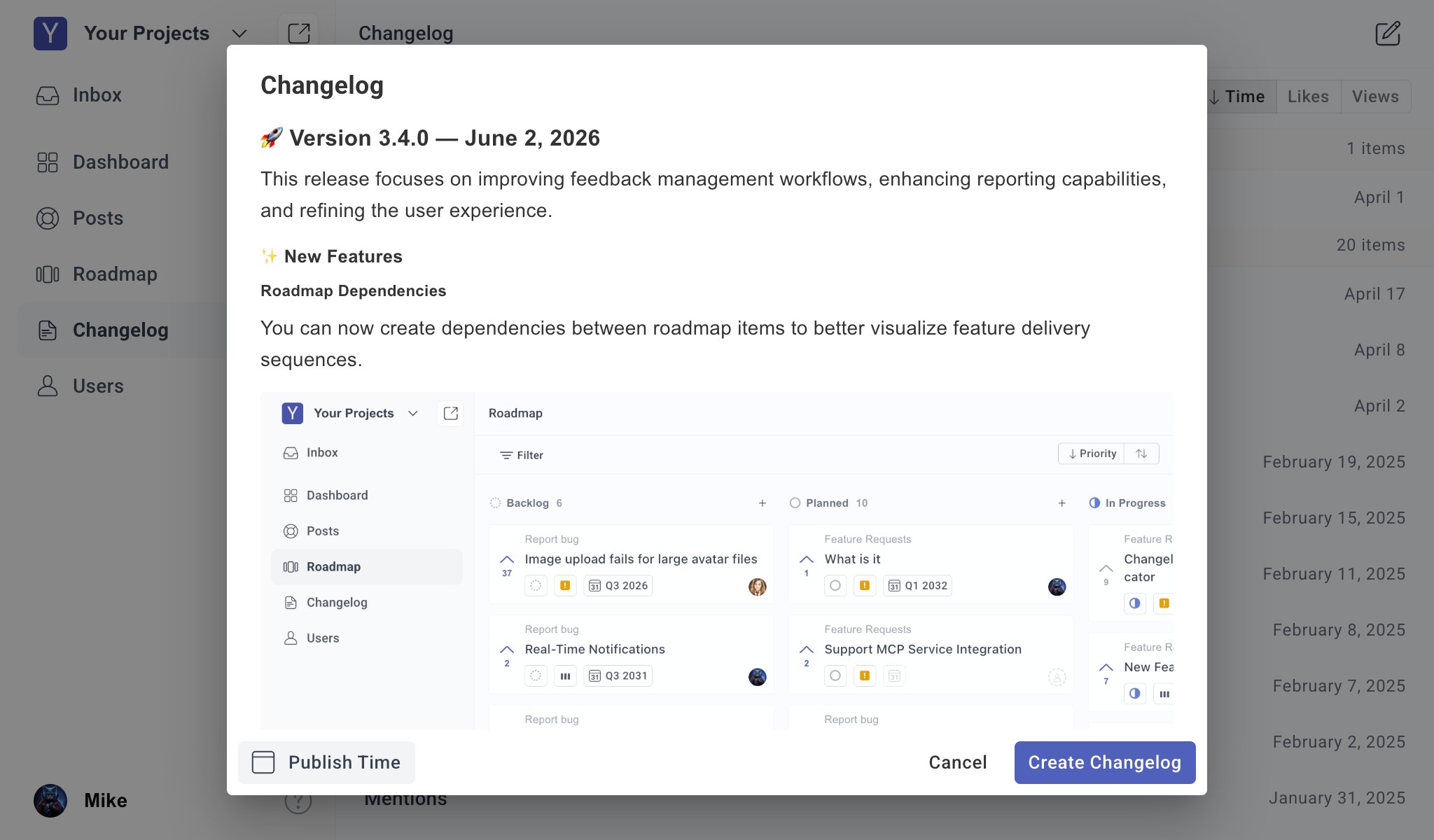Click the Roadmap Dependencies subheading
Screen dimensions: 1434x840
pyautogui.click(x=353, y=290)
